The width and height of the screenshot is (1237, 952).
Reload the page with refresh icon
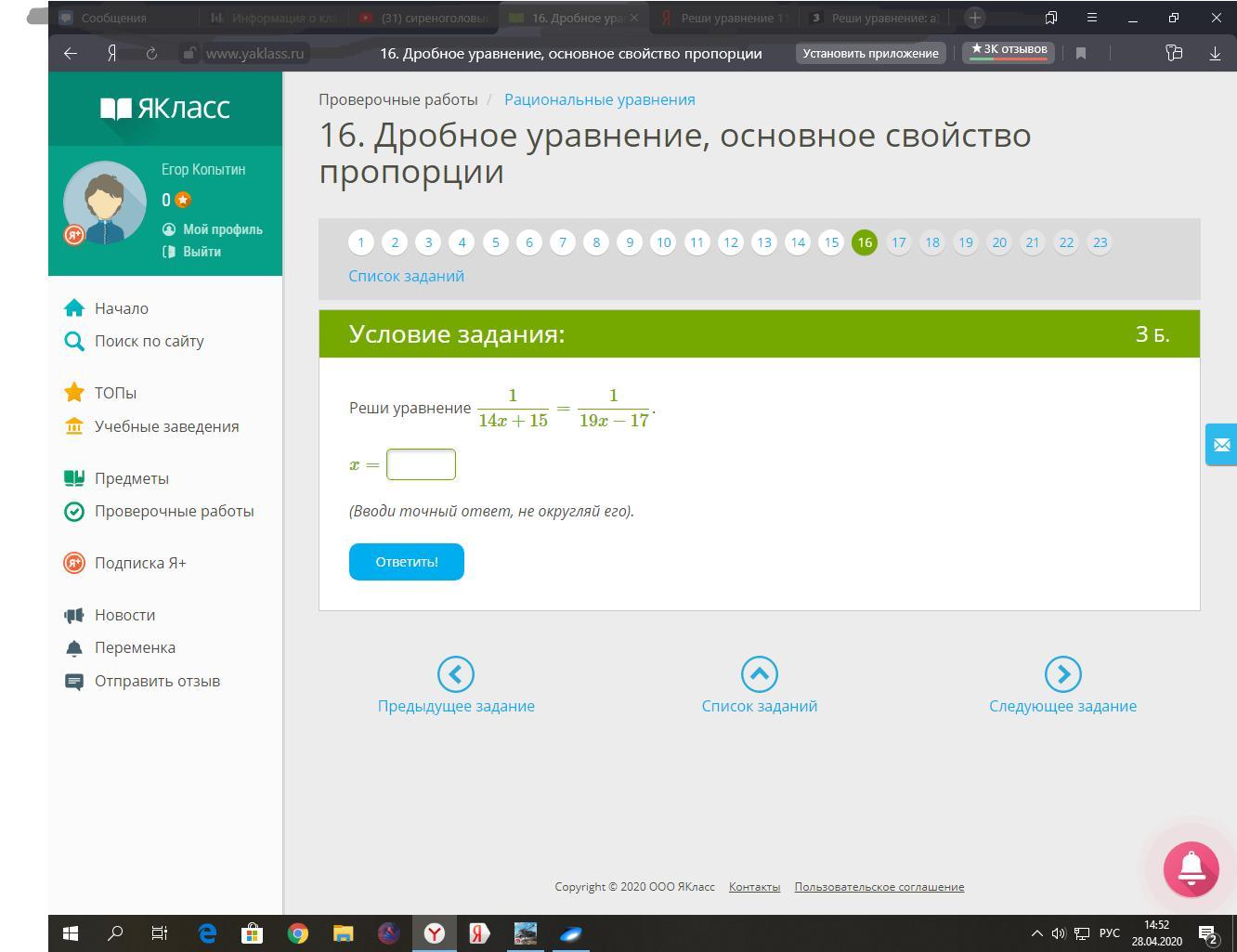pos(151,53)
